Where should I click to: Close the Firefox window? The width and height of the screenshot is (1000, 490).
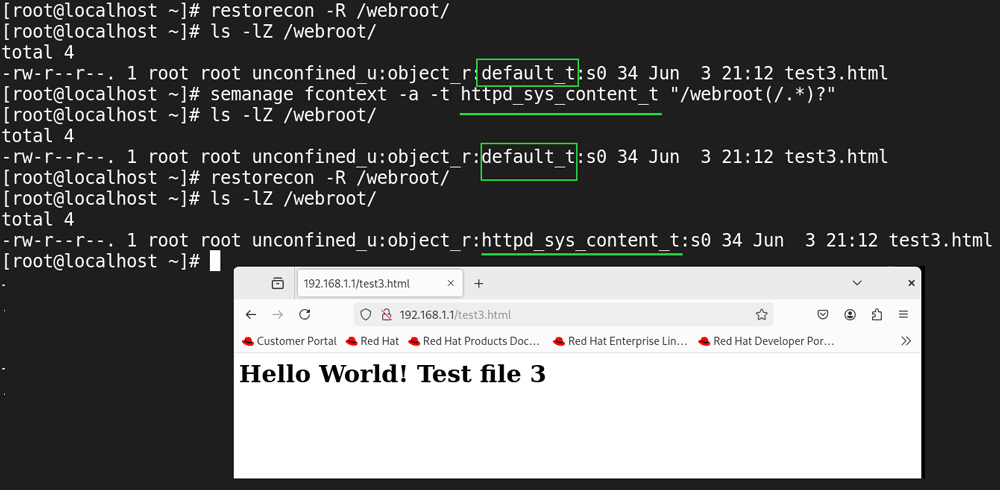coord(911,283)
